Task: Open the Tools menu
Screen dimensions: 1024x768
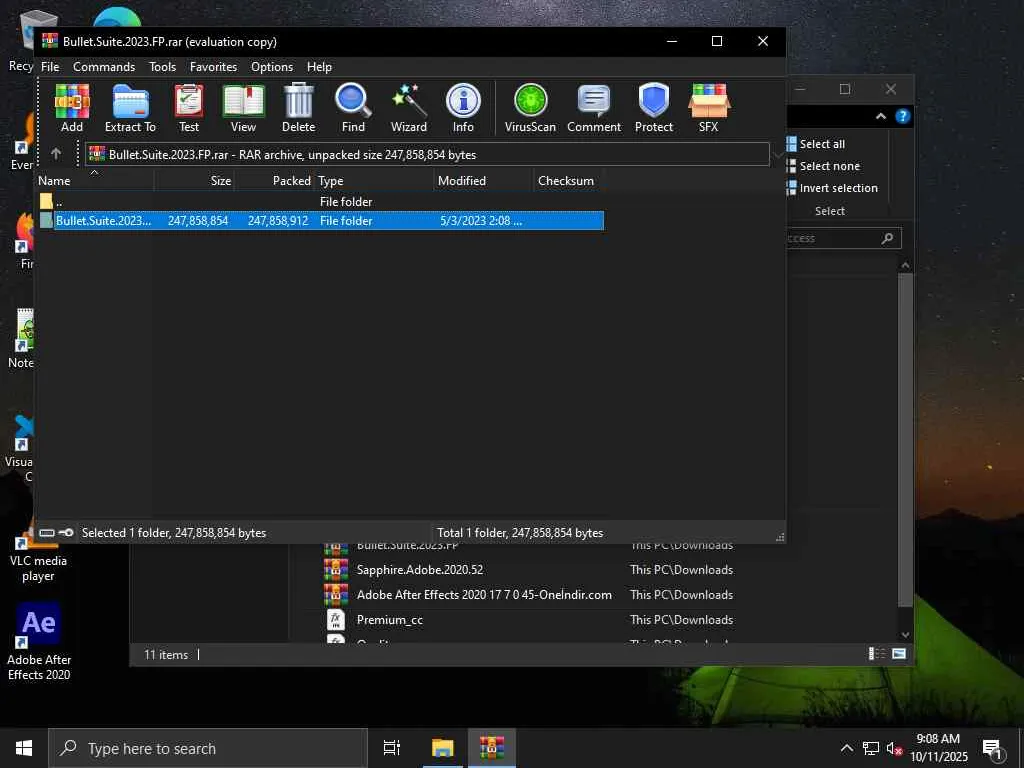Action: click(162, 67)
